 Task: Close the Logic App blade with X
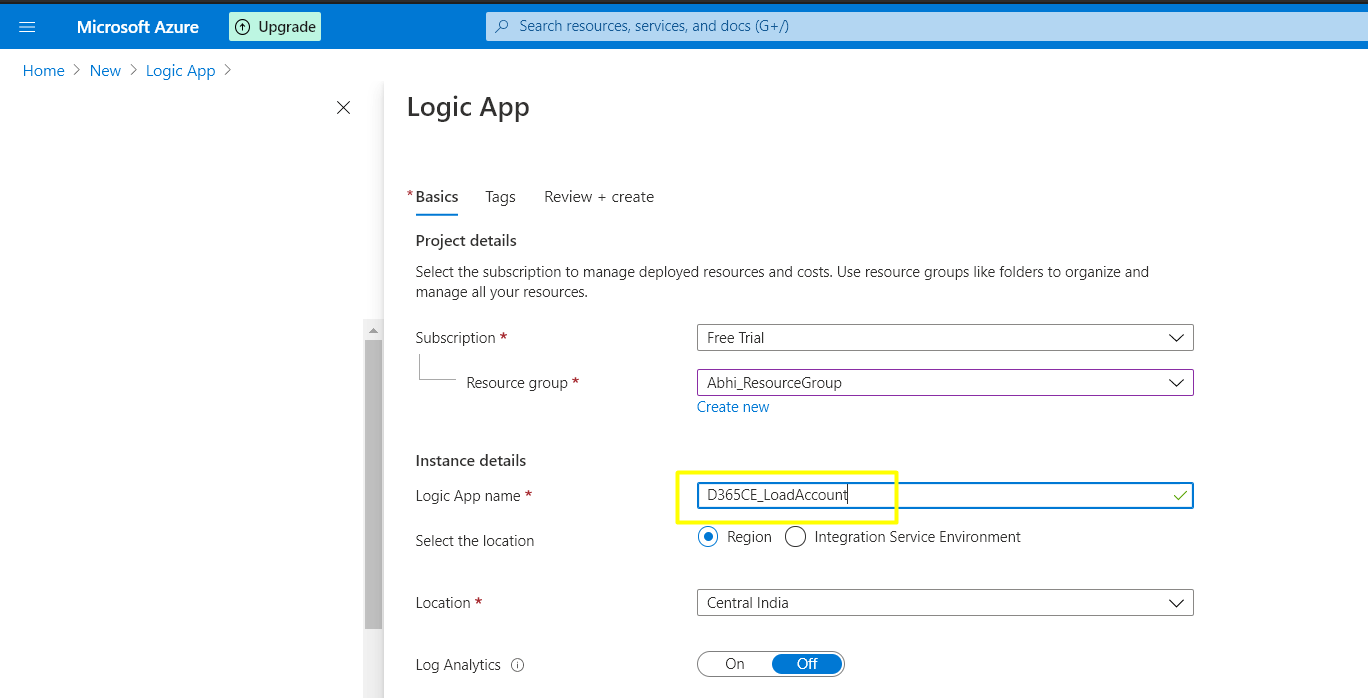pyautogui.click(x=343, y=108)
